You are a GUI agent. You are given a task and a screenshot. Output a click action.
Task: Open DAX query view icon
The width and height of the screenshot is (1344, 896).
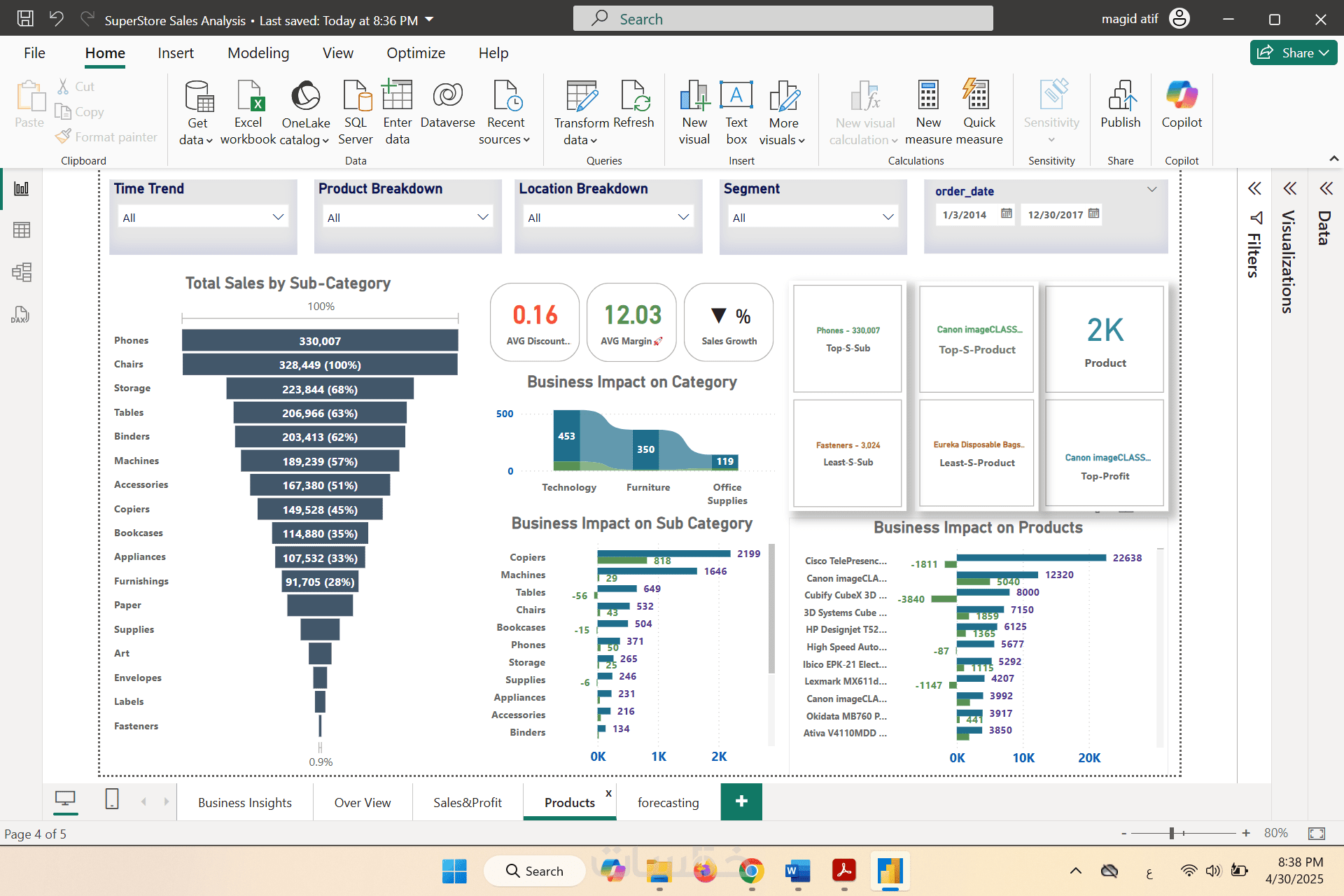tap(20, 314)
